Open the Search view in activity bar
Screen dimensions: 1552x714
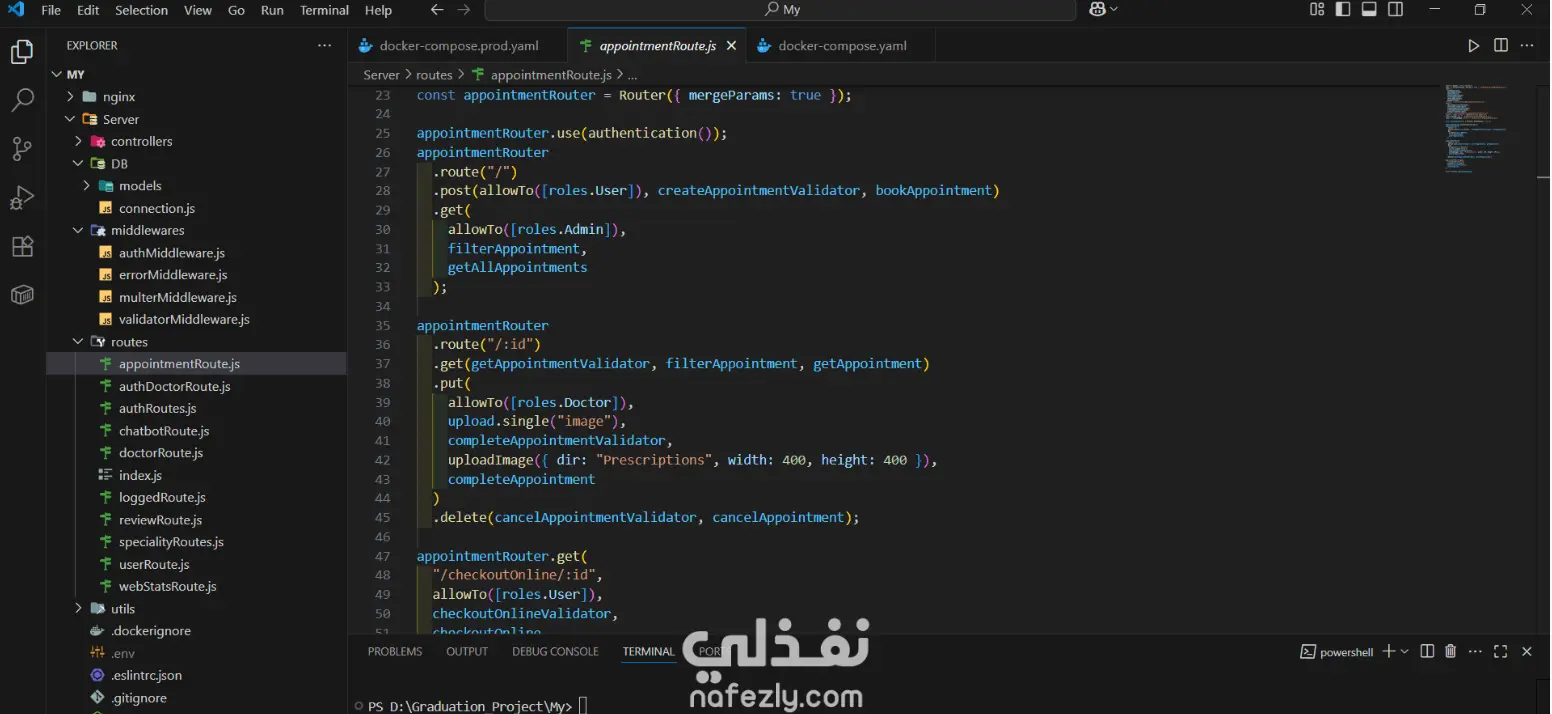click(x=22, y=100)
